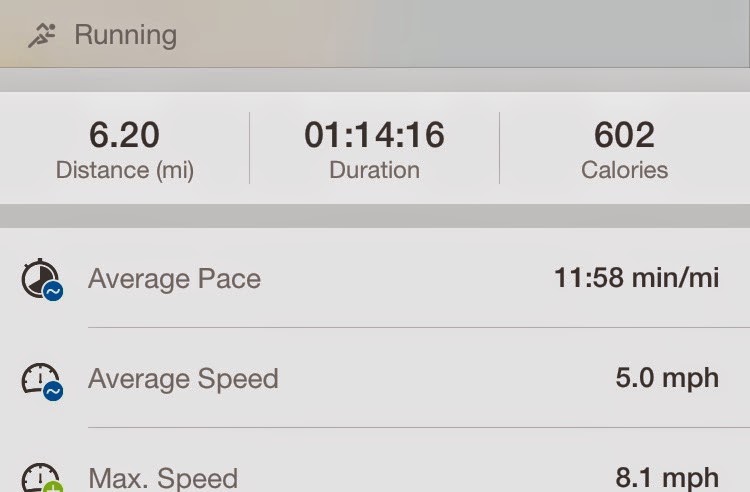
Task: Click the 11:58 min/mi pace value
Action: (x=636, y=277)
